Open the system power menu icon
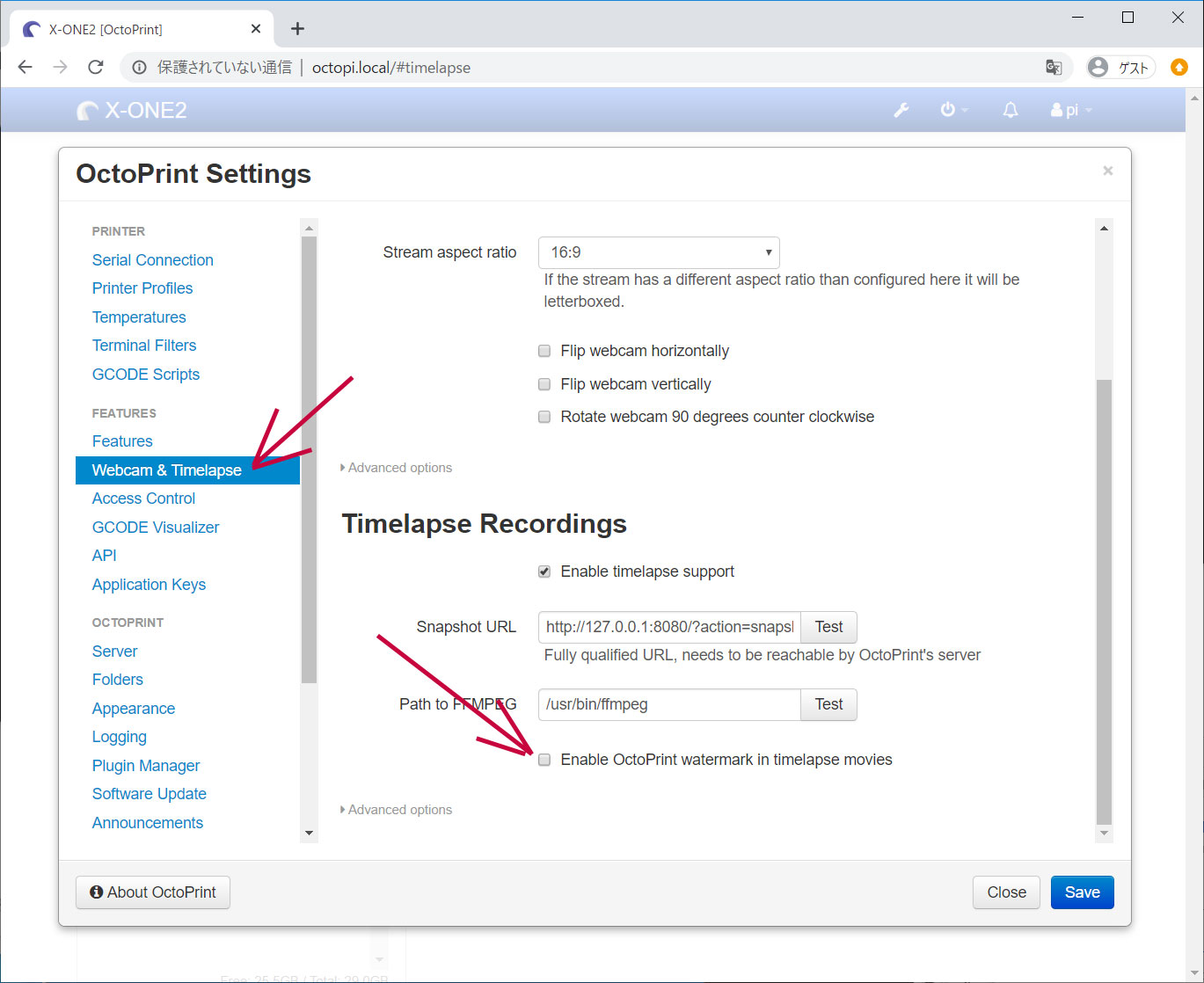1204x983 pixels. coord(953,110)
